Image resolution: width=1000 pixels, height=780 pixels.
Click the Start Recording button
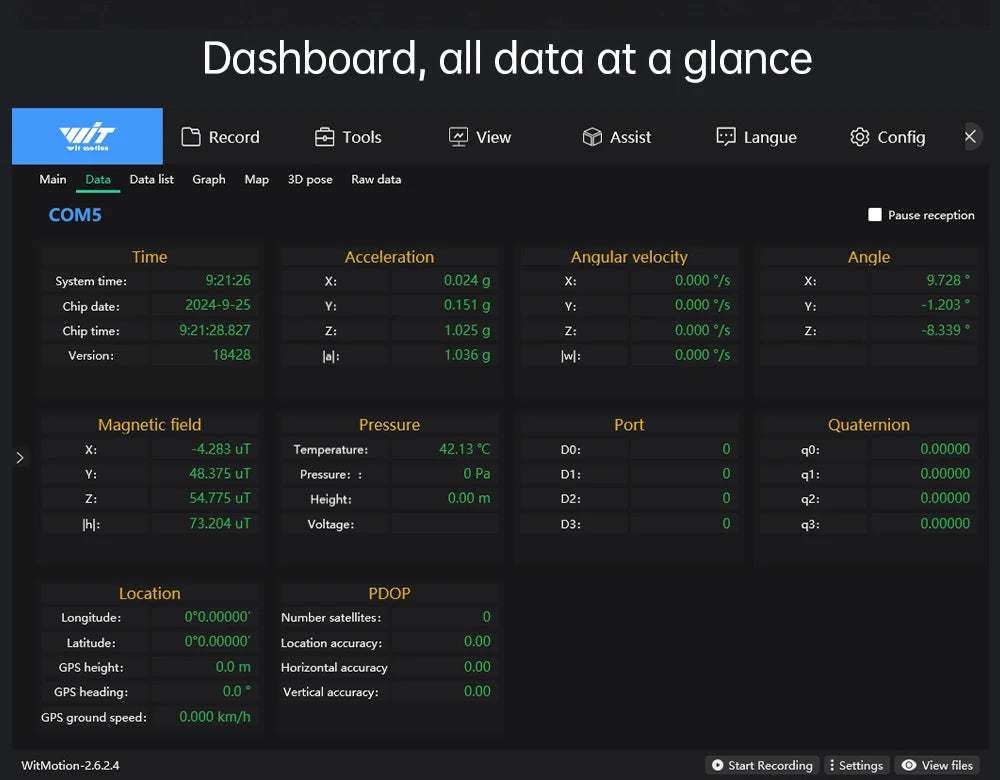(x=762, y=765)
